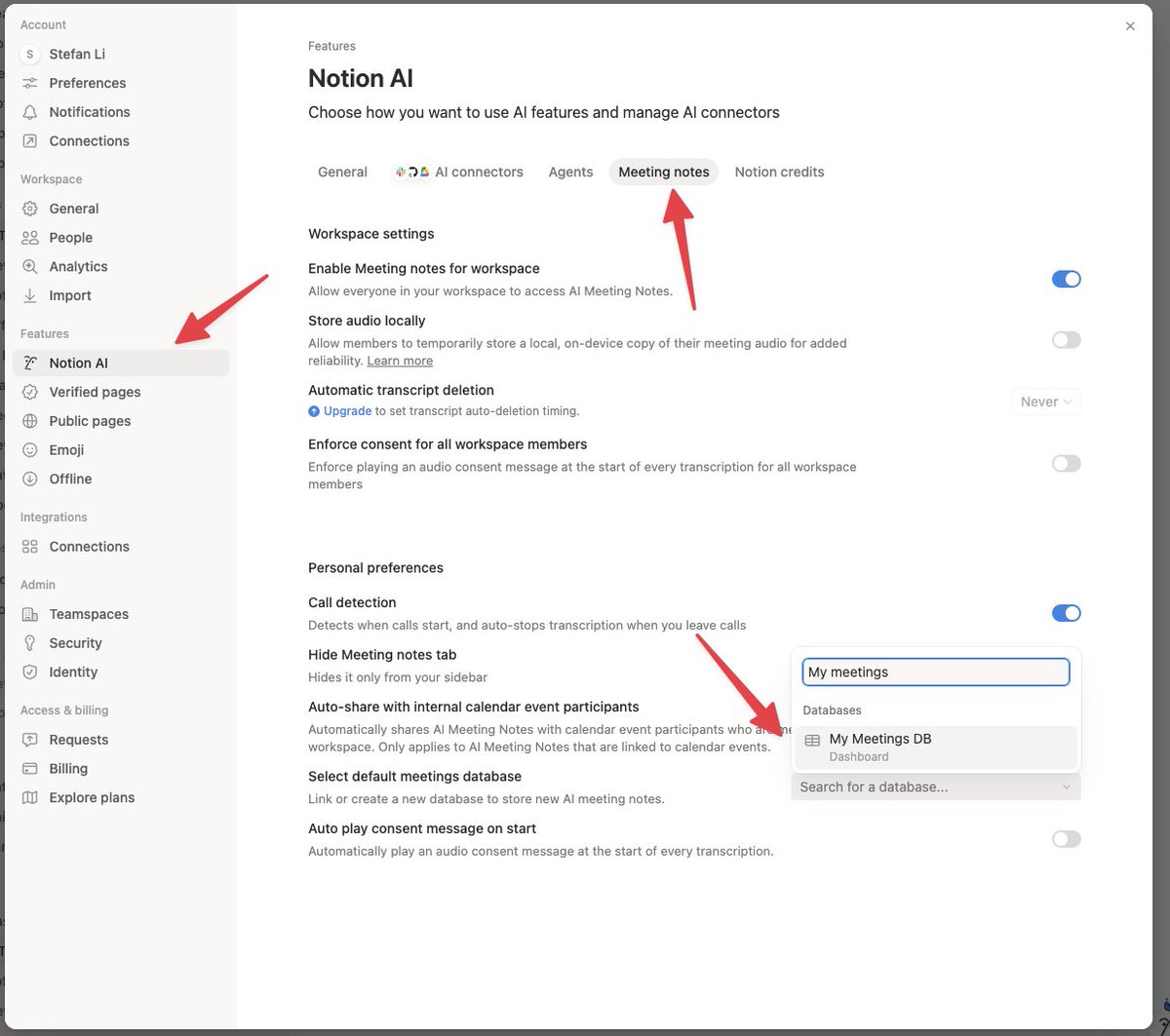
Task: Click Stefan Li account name
Action: 77,55
